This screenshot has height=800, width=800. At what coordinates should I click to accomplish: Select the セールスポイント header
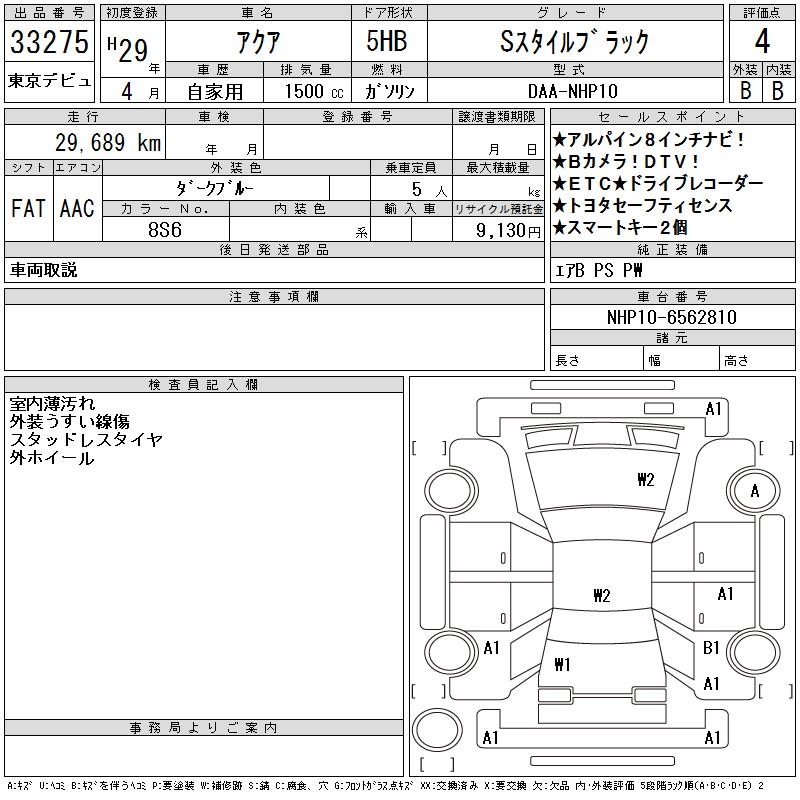tap(672, 116)
